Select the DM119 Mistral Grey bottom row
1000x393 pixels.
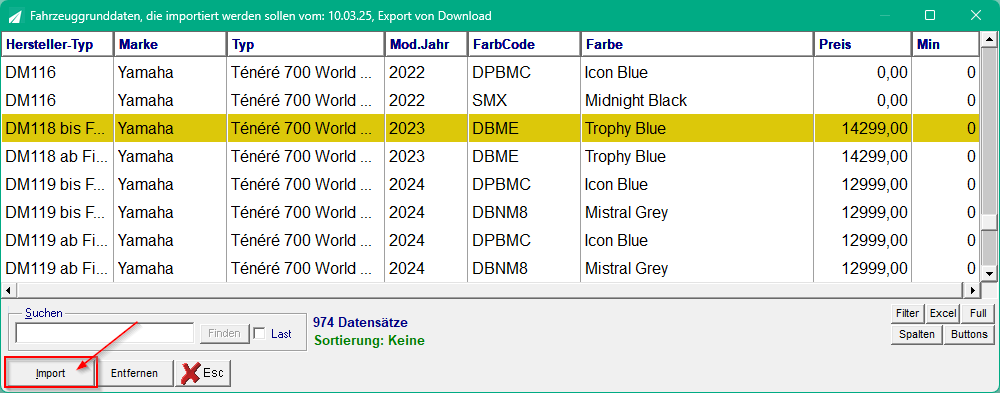(490, 268)
